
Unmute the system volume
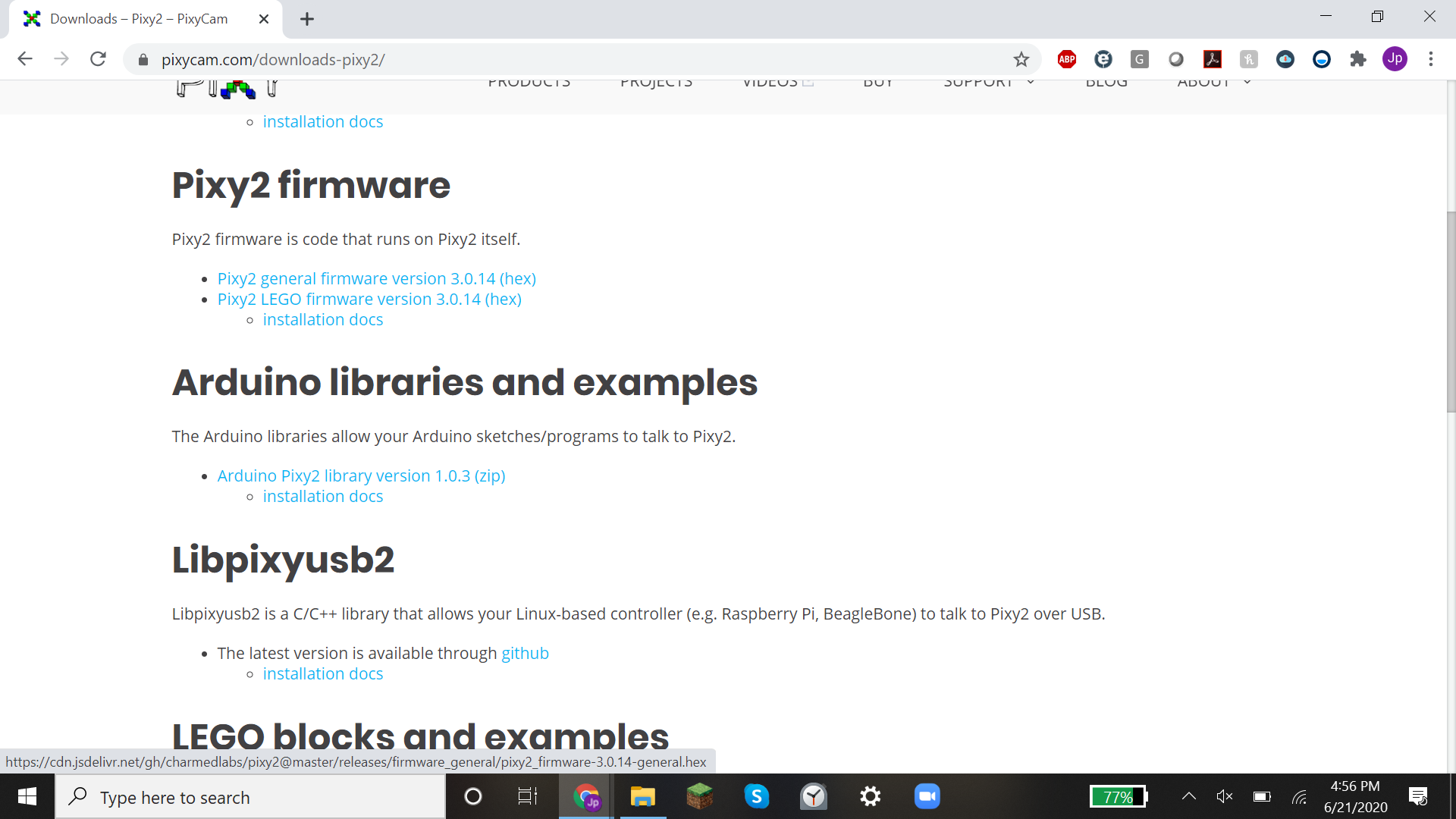pos(1224,796)
